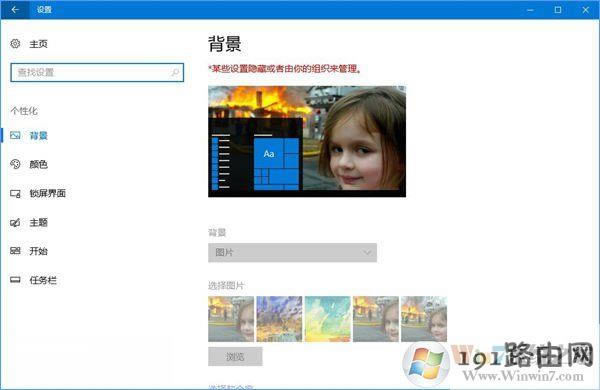Open the 颜色 settings page
Image resolution: width=600 pixels, height=390 pixels.
coord(39,164)
